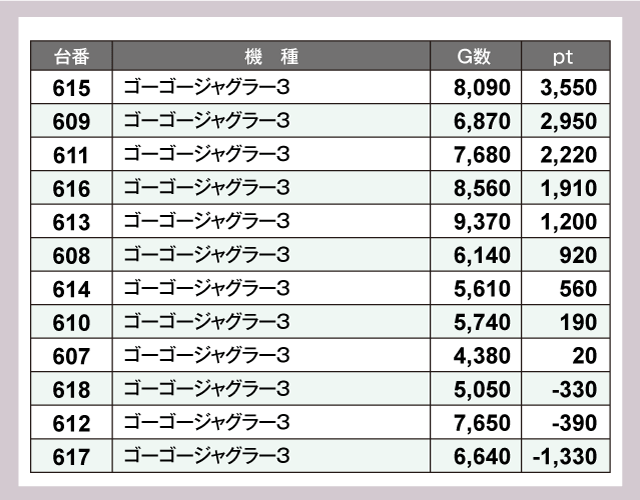Select machine number 615 cell
Viewport: 640px width, 500px height.
pos(71,88)
